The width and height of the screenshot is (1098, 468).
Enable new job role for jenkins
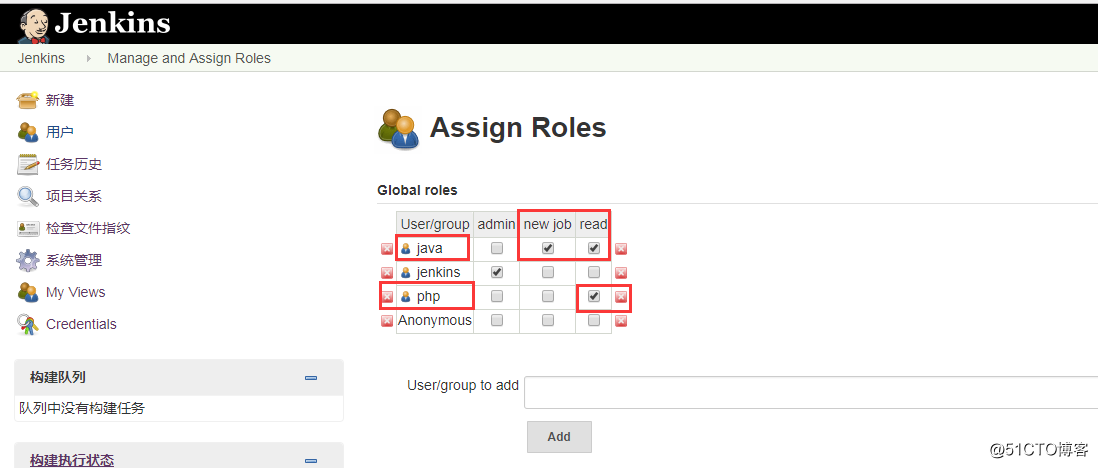click(548, 272)
